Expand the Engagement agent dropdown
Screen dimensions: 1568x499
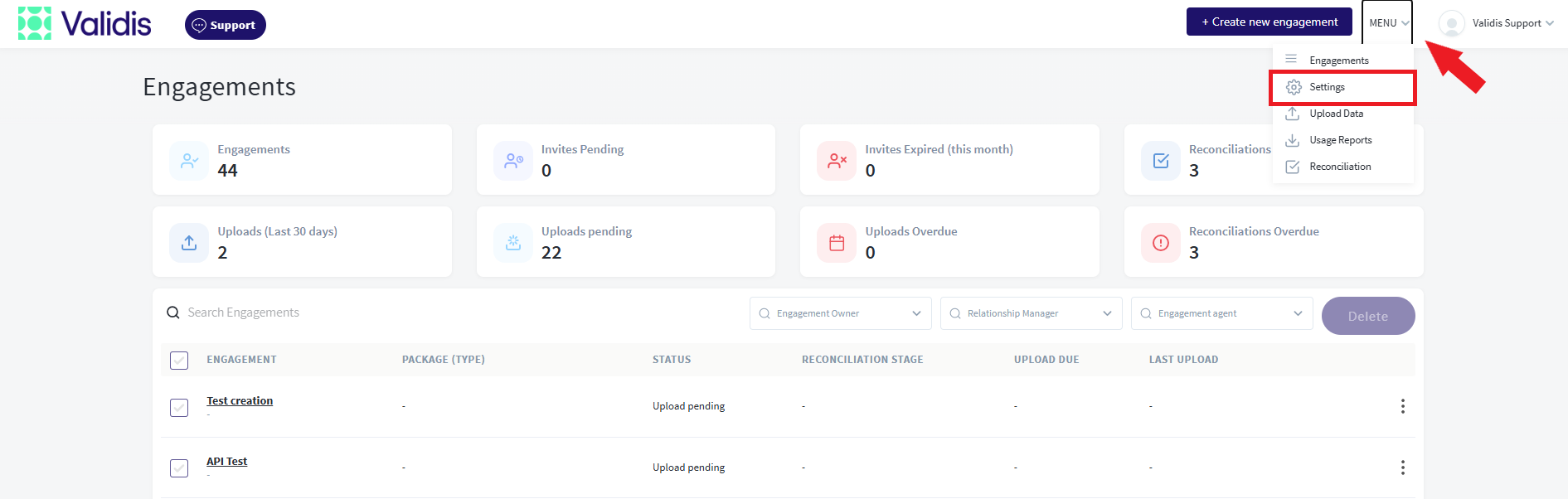1222,313
